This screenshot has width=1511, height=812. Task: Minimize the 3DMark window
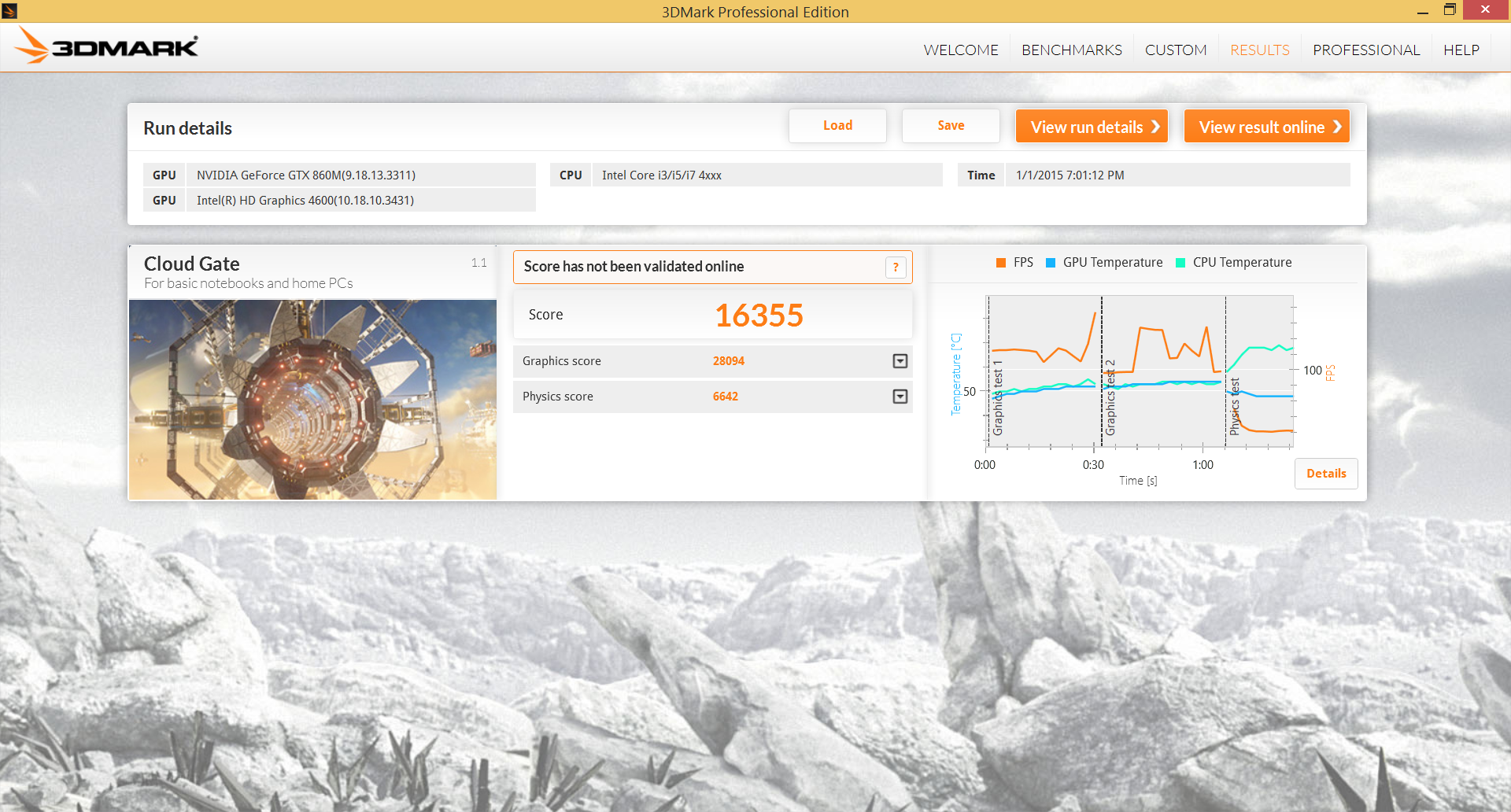[x=1423, y=11]
